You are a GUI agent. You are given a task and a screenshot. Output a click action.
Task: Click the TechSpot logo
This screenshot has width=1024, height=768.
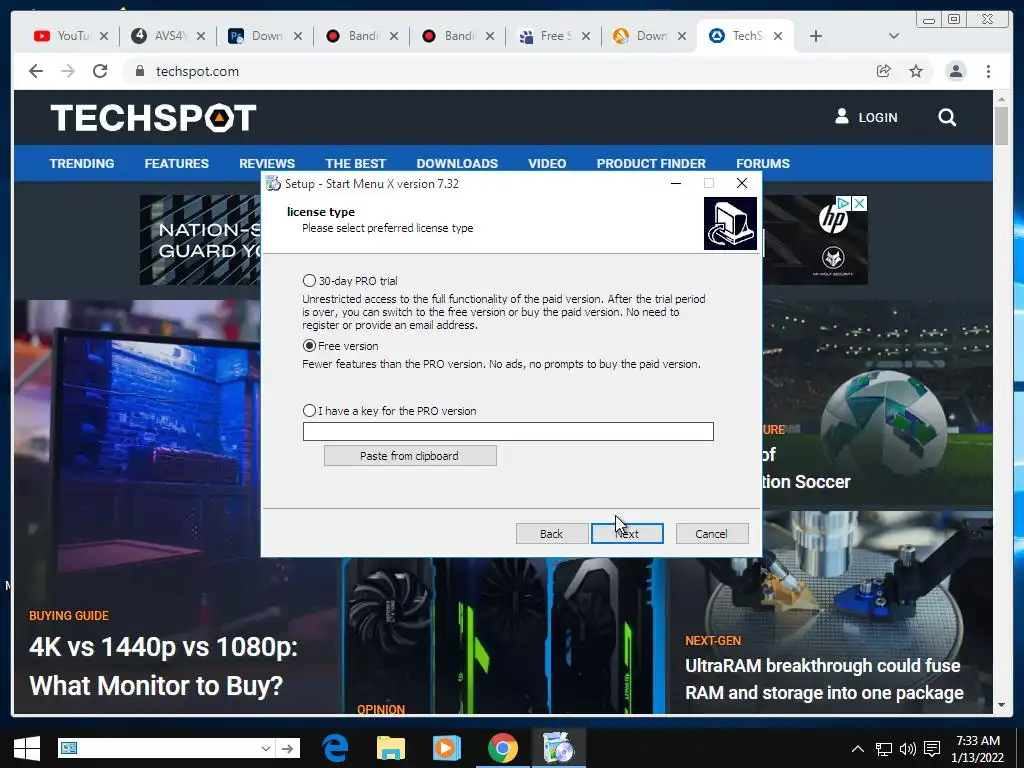[x=153, y=118]
